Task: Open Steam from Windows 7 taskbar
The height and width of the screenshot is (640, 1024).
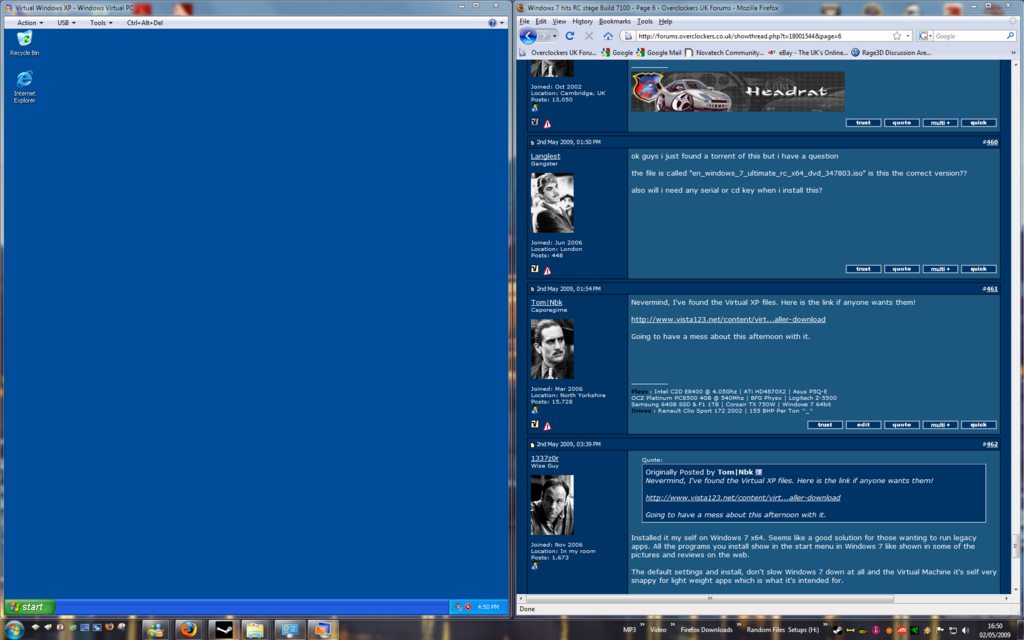Action: 223,630
